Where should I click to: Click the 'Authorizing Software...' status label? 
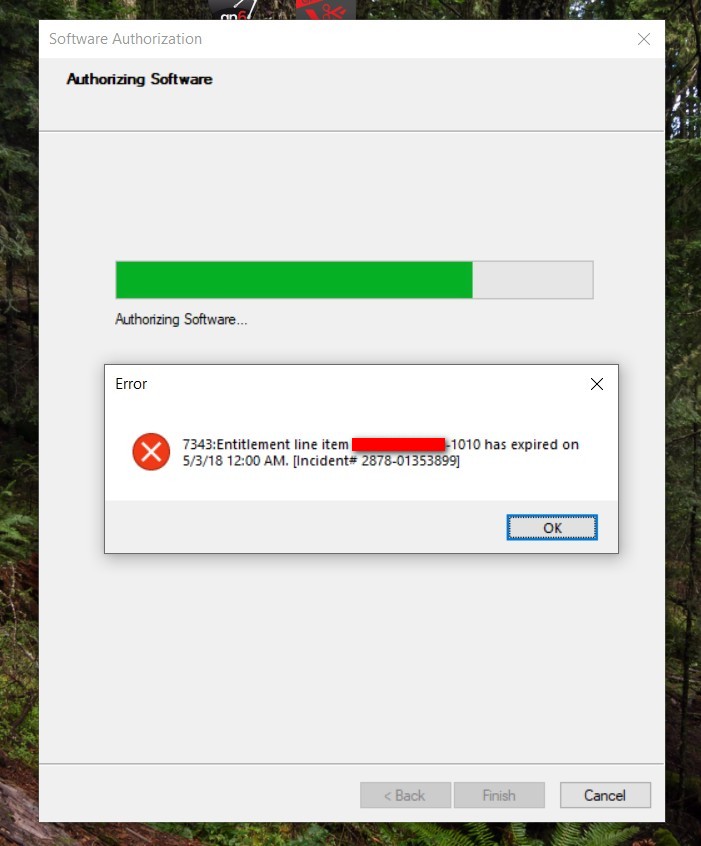click(x=181, y=319)
